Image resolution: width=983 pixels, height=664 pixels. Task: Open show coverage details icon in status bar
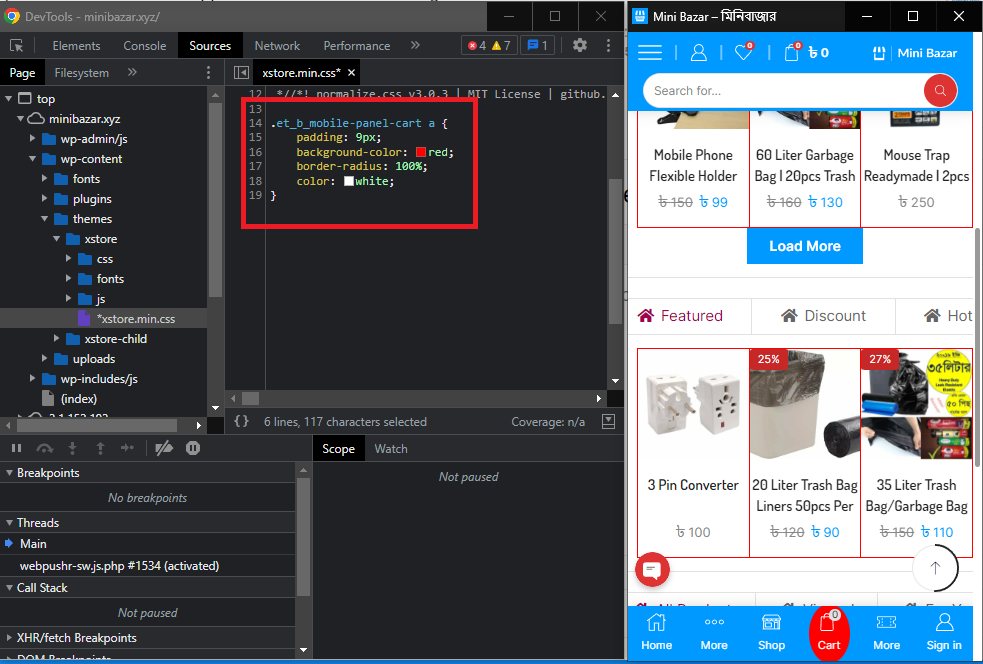pyautogui.click(x=608, y=421)
